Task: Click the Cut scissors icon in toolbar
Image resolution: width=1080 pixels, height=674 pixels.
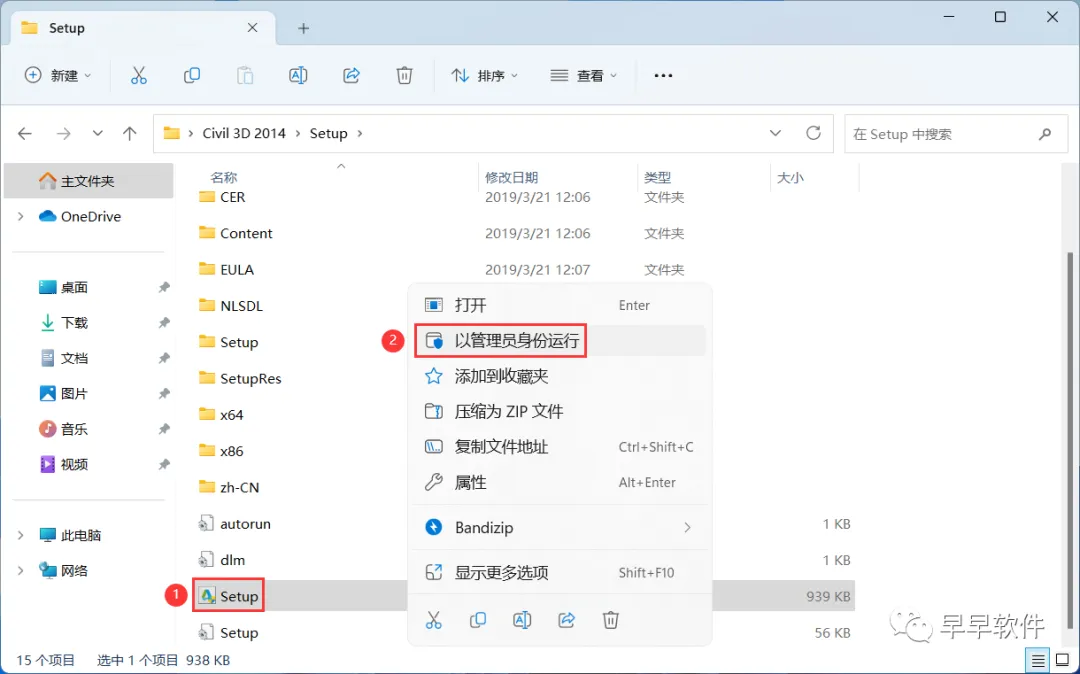Action: click(x=138, y=76)
